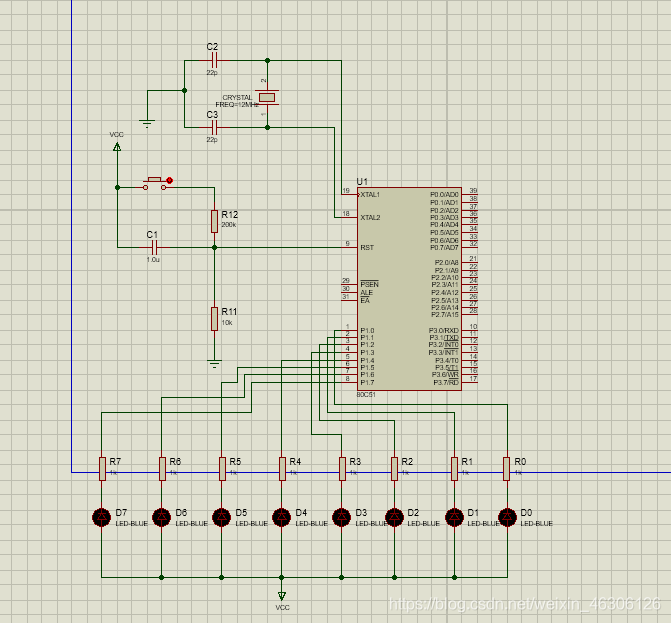Screen dimensions: 671x623
Task: Select resistor R5 symbol
Action: 222,469
